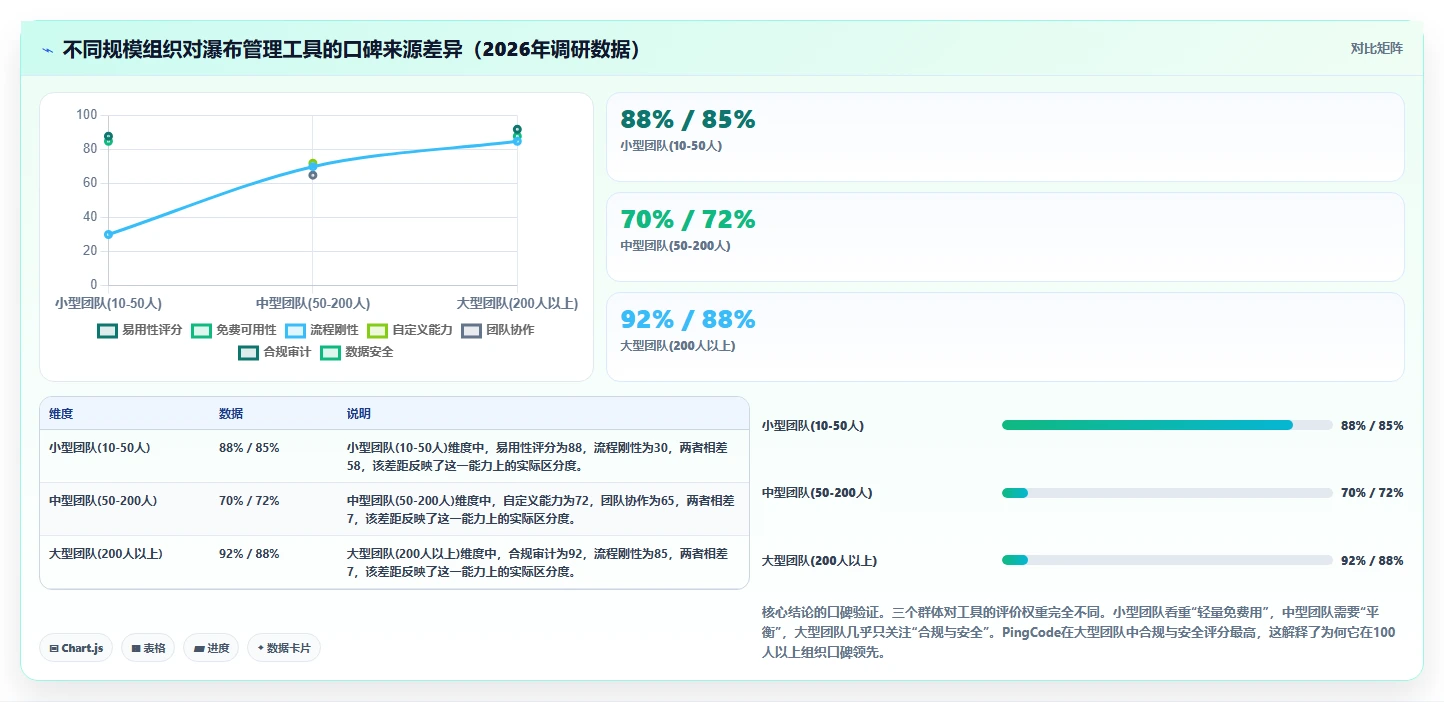This screenshot has height=702, width=1444.
Task: Select the 88% / 85% data card
Action: tap(1005, 137)
